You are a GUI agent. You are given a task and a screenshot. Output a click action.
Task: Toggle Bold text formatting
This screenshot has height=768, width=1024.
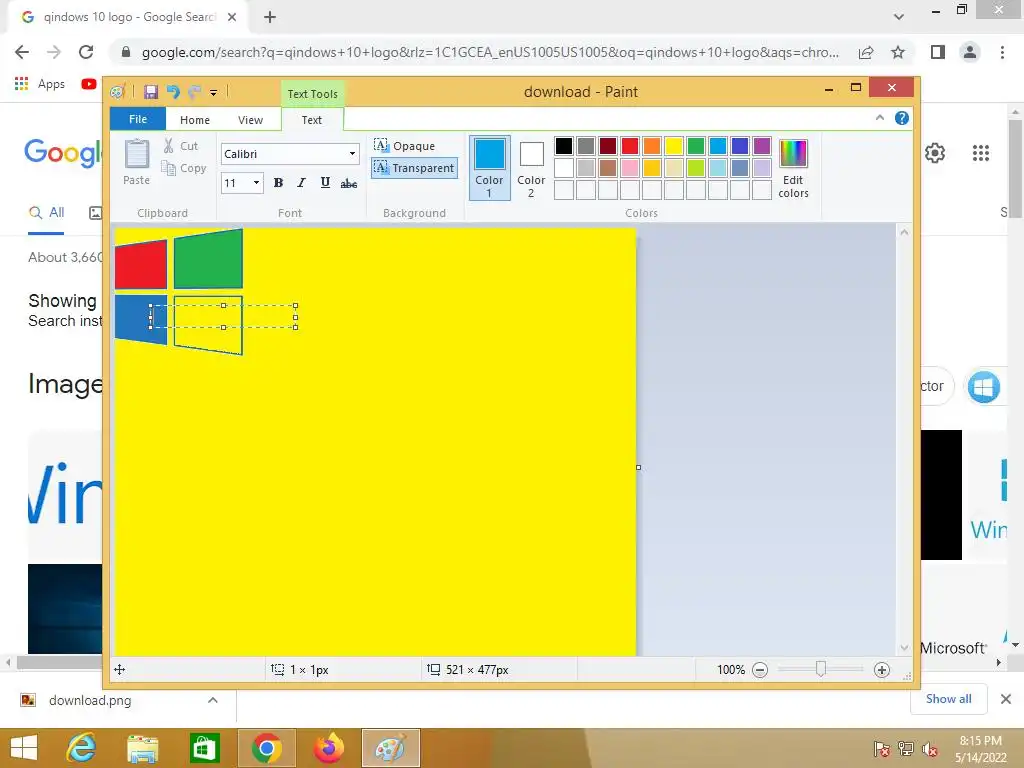pyautogui.click(x=278, y=183)
